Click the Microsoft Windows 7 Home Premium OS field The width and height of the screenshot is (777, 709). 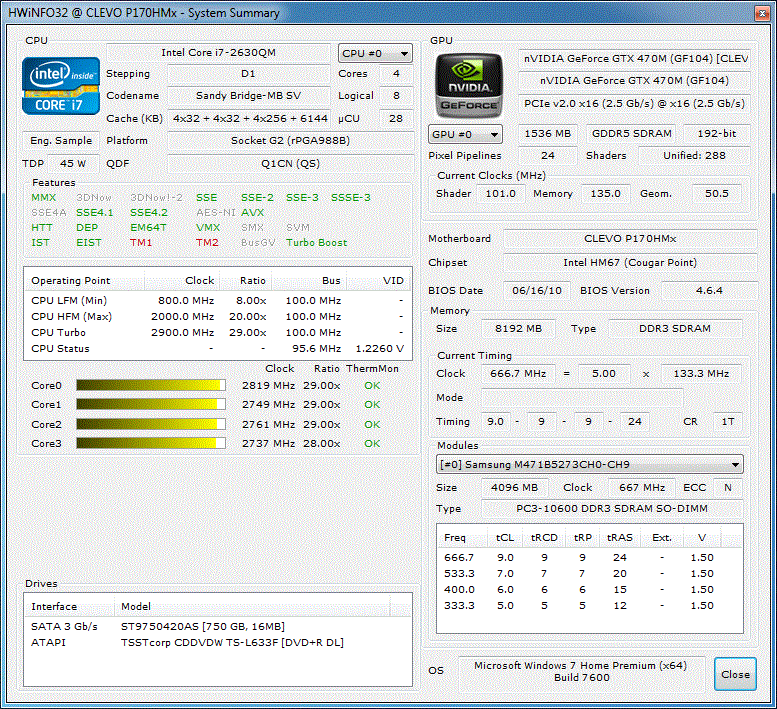(581, 672)
